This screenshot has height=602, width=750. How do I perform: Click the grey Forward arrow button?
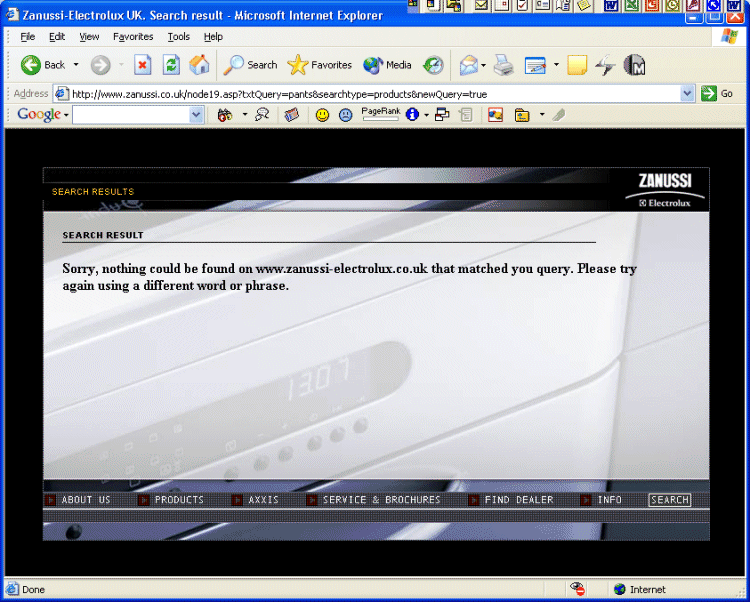[x=100, y=65]
